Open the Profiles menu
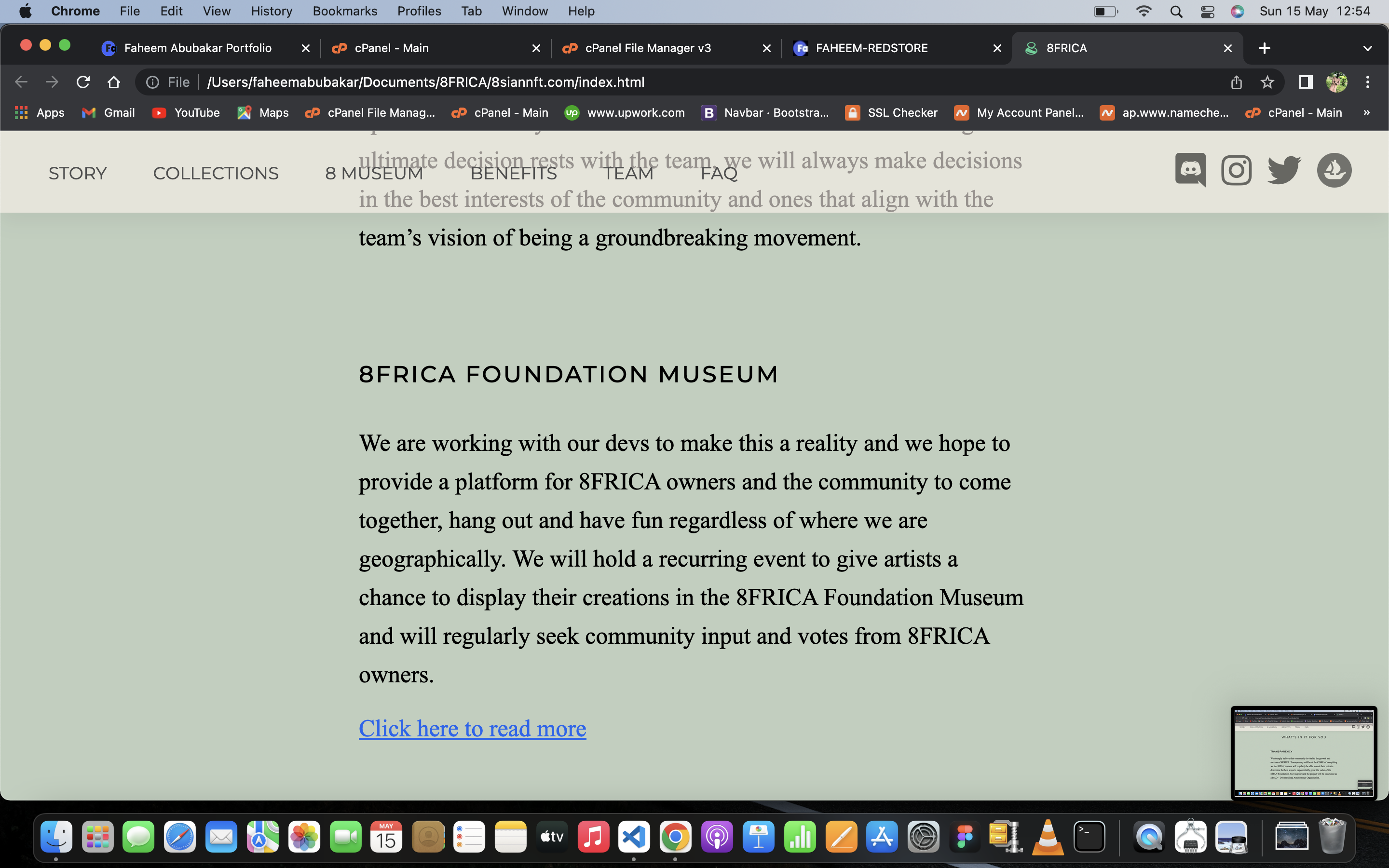Viewport: 1389px width, 868px height. pyautogui.click(x=419, y=12)
